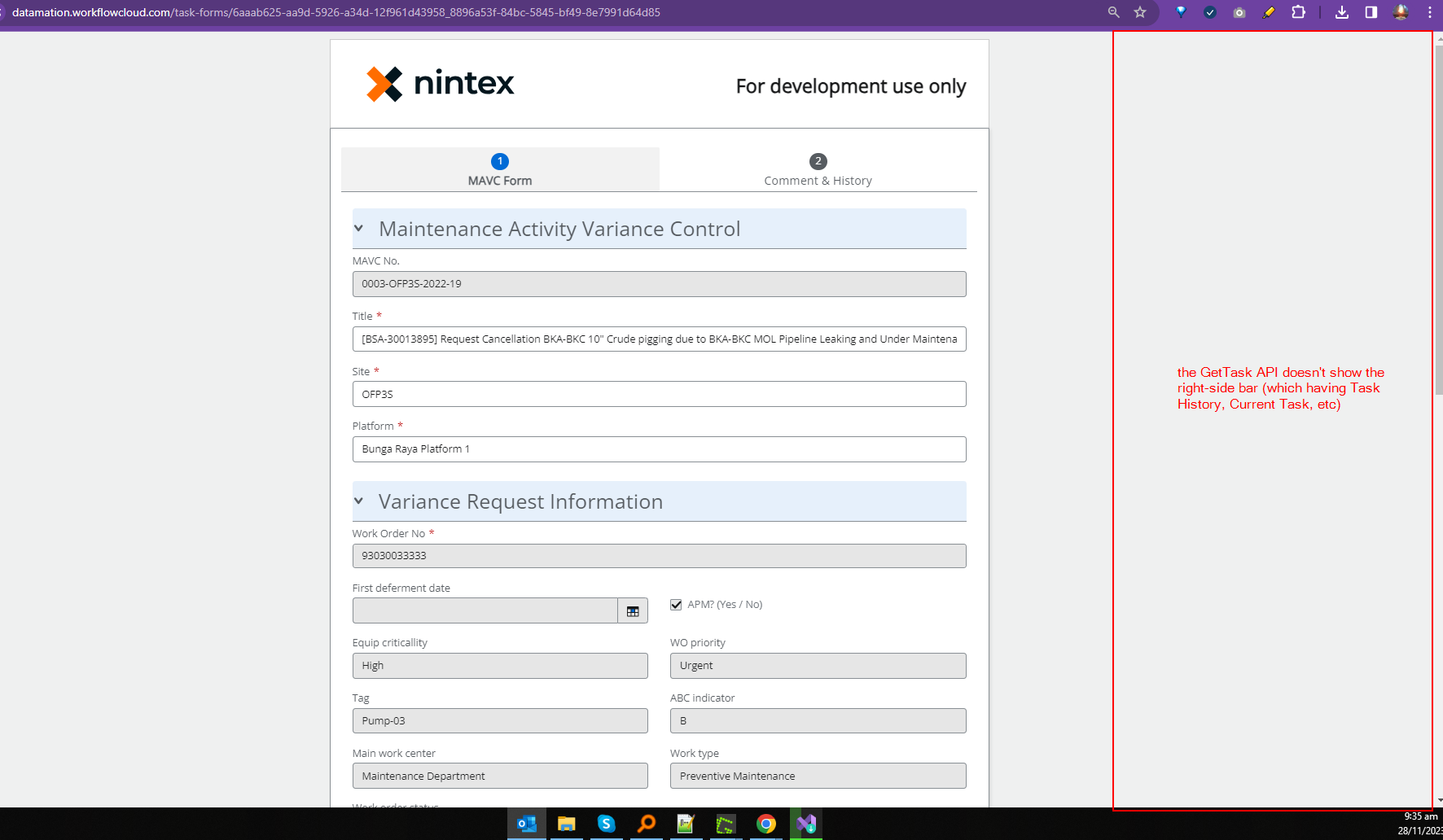This screenshot has width=1443, height=840.
Task: Click the Nintex logo
Action: 441,84
